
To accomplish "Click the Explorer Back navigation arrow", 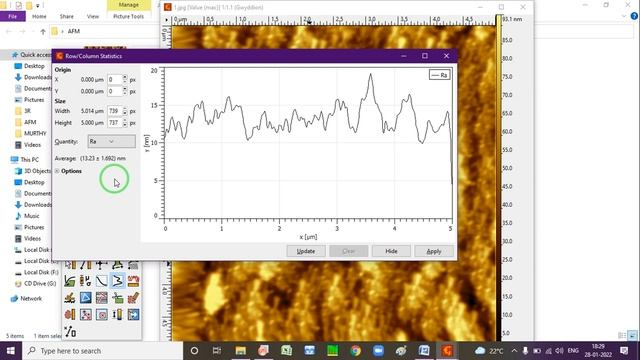I will [9, 31].
